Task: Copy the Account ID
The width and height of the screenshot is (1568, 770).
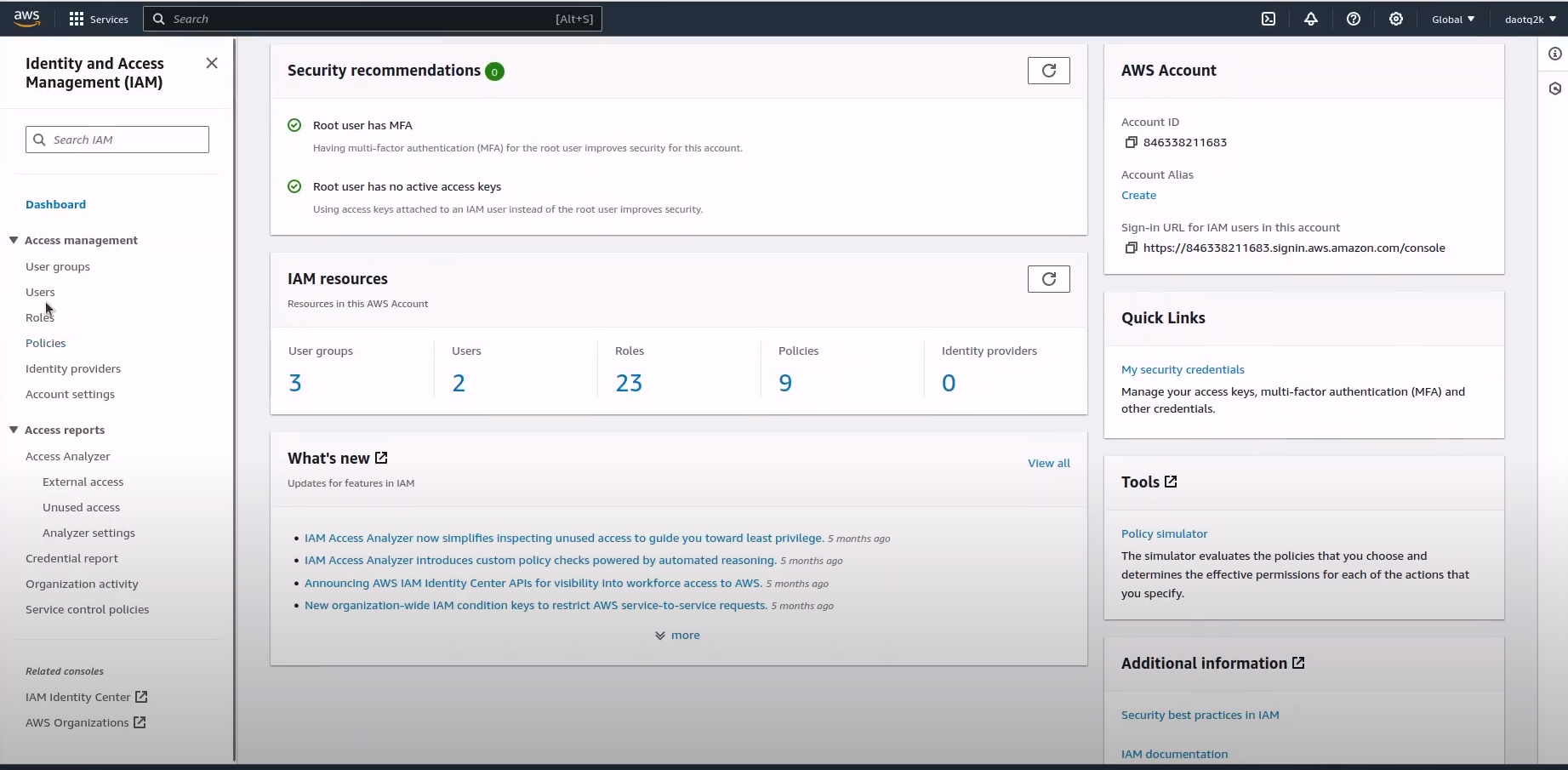Action: point(1131,142)
